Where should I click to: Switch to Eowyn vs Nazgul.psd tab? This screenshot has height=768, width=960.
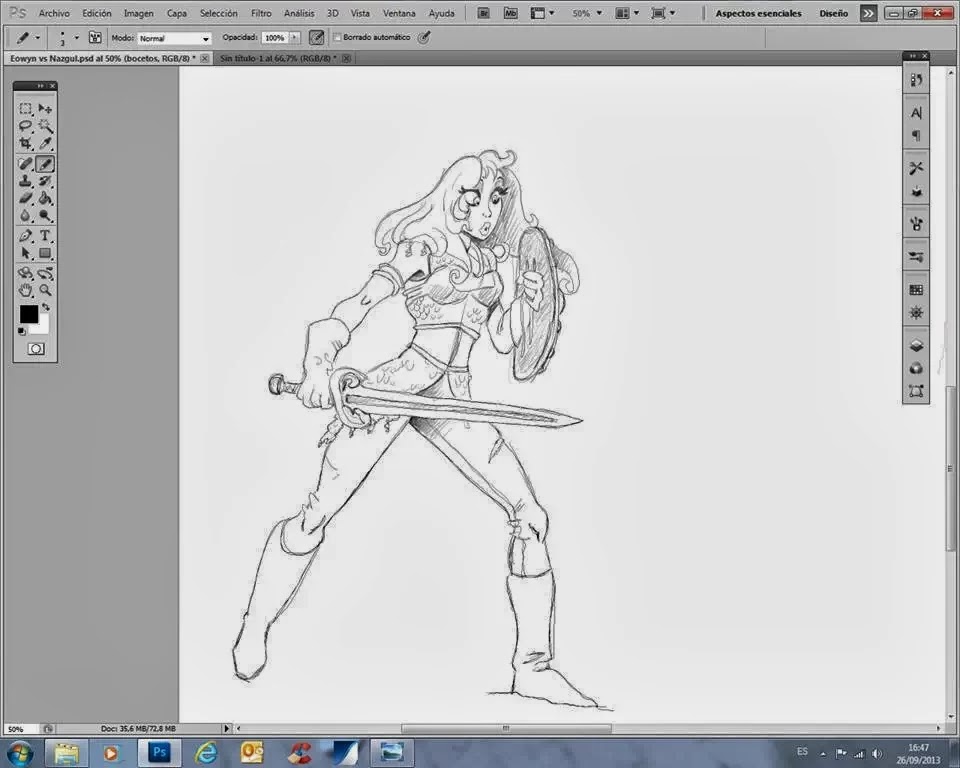pos(103,58)
